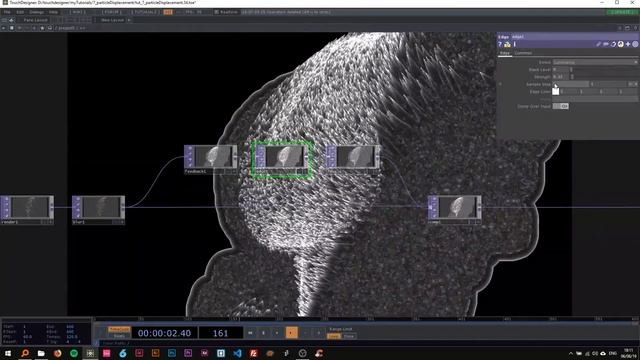Open File Explorer from taskbar
Screen dimensions: 640x360
(x=41, y=353)
